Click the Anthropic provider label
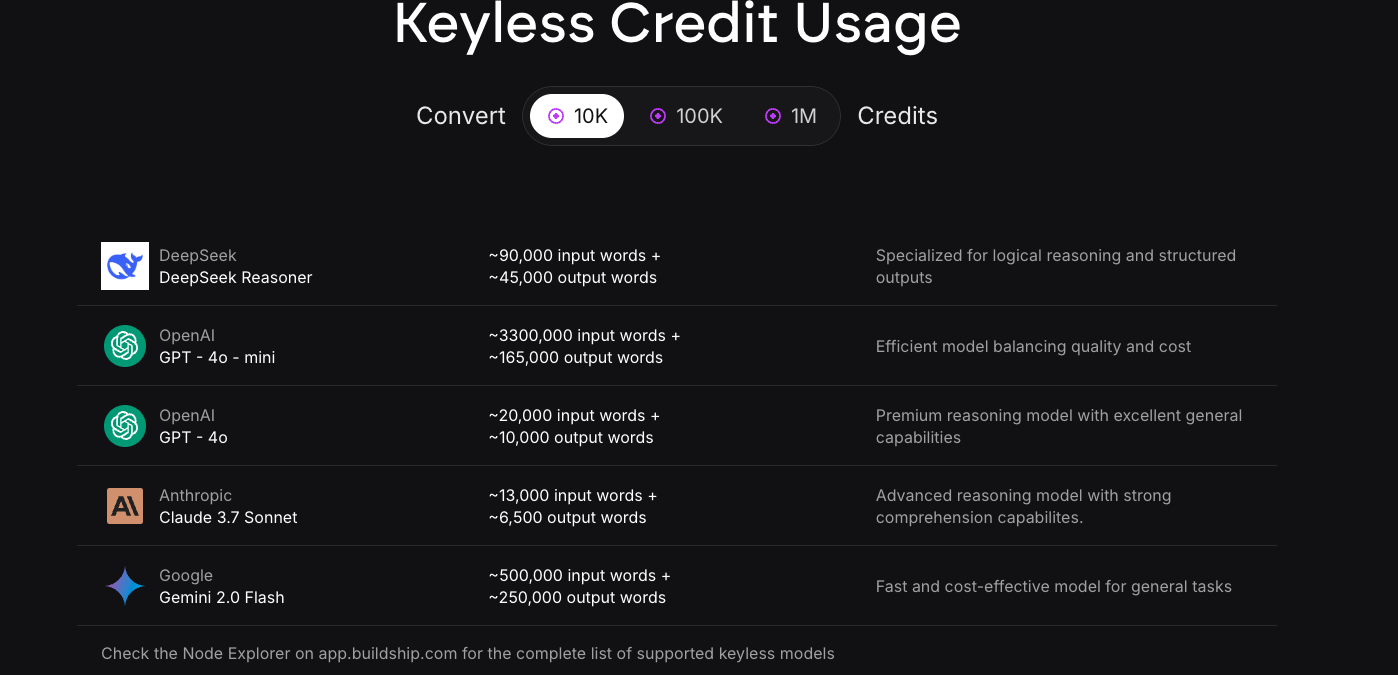The image size is (1398, 675). pos(195,495)
